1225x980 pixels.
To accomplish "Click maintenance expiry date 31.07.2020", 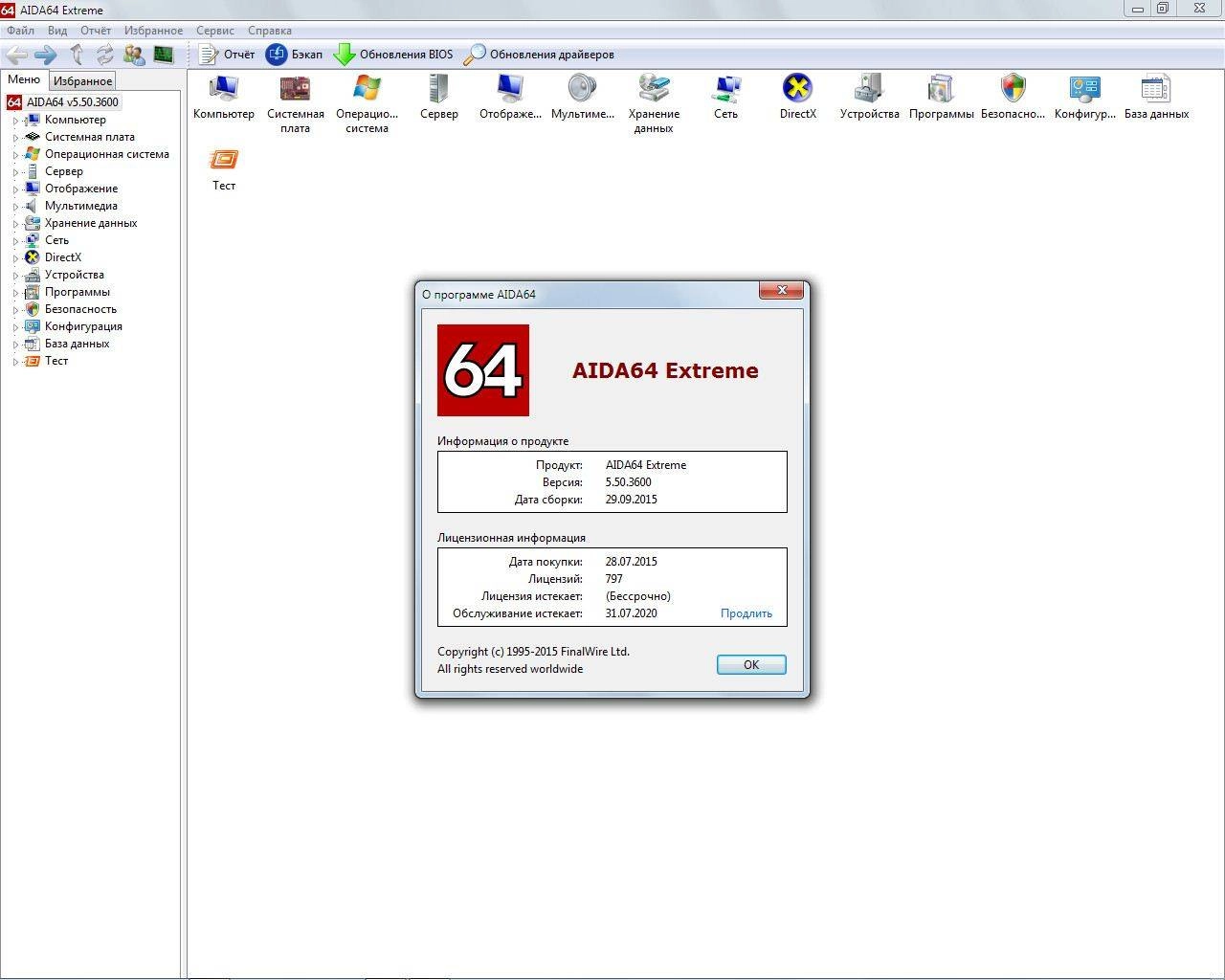I will (632, 613).
